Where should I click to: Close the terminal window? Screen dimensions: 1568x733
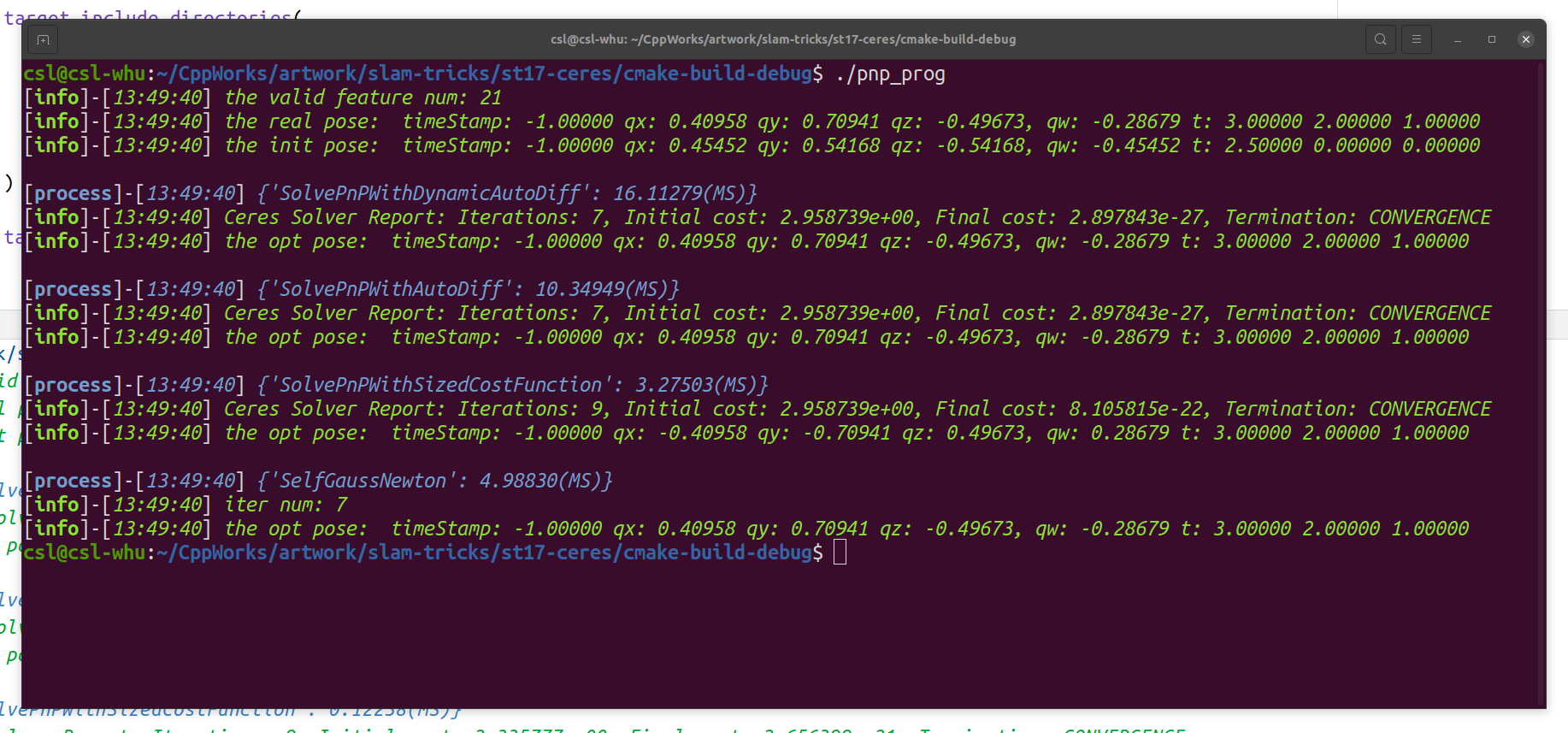[x=1526, y=39]
